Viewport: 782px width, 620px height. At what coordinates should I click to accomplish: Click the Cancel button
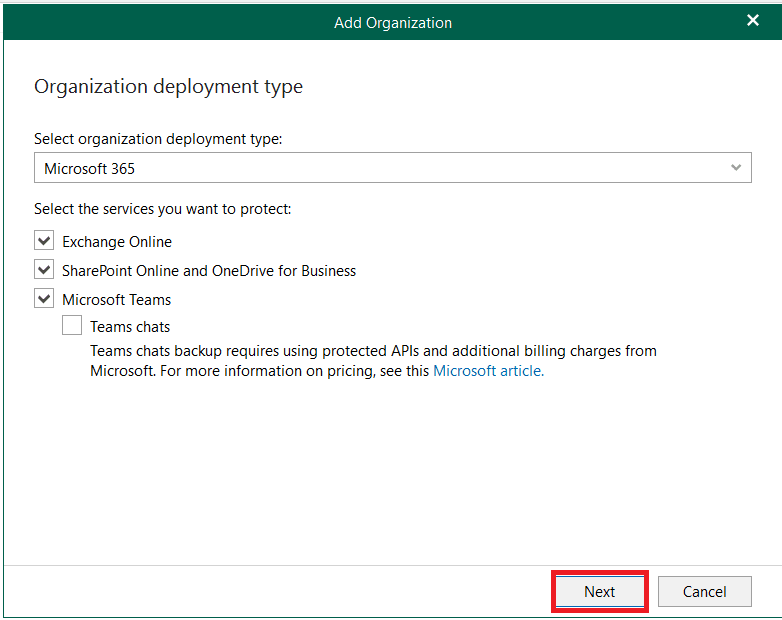pyautogui.click(x=704, y=592)
